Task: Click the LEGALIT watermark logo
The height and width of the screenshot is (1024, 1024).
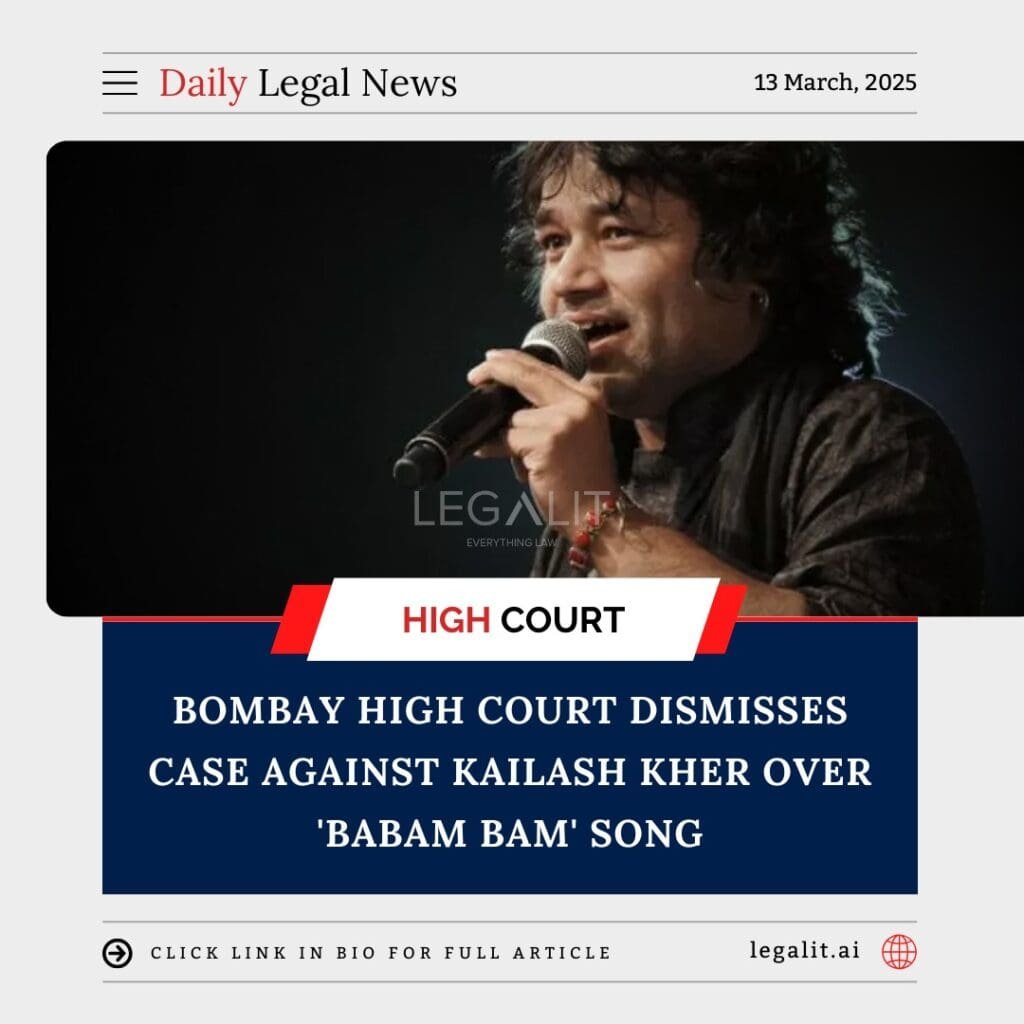Action: coord(511,510)
